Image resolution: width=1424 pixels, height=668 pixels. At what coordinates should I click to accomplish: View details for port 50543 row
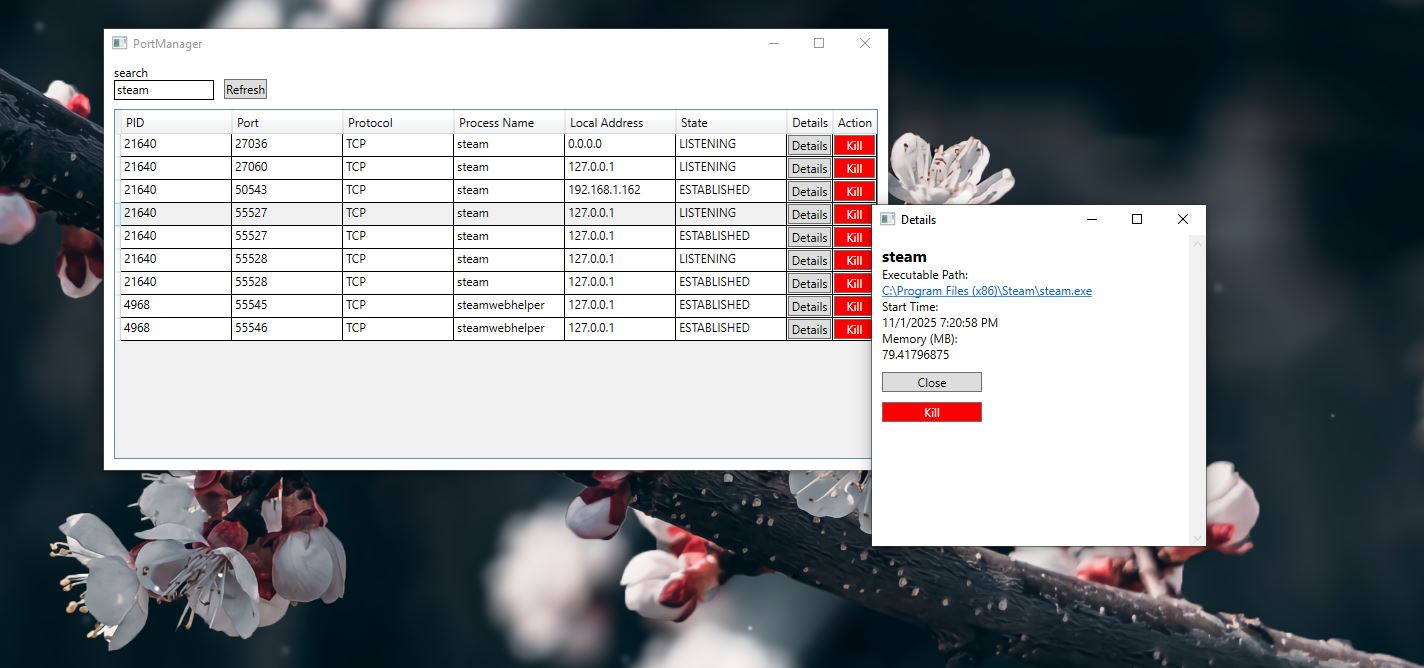[809, 191]
